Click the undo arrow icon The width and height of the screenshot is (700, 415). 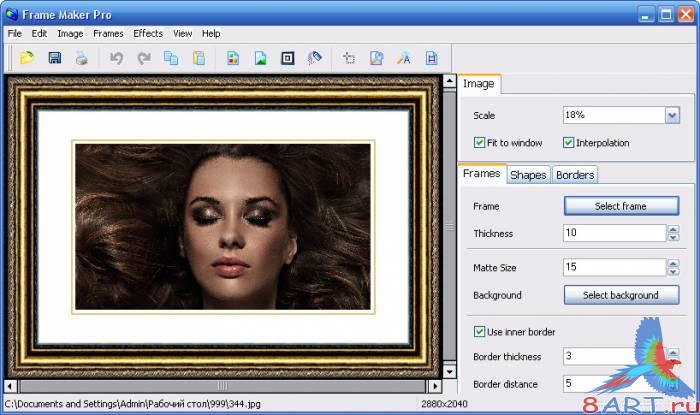(x=117, y=58)
